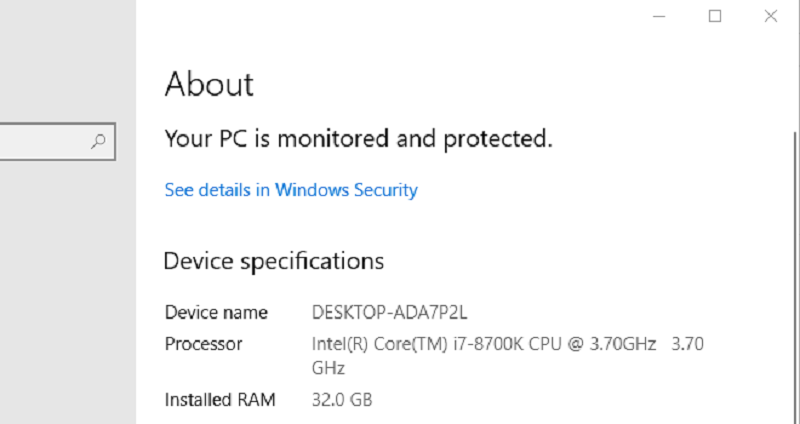Focus the settings search input box
The width and height of the screenshot is (800, 424).
[x=45, y=142]
